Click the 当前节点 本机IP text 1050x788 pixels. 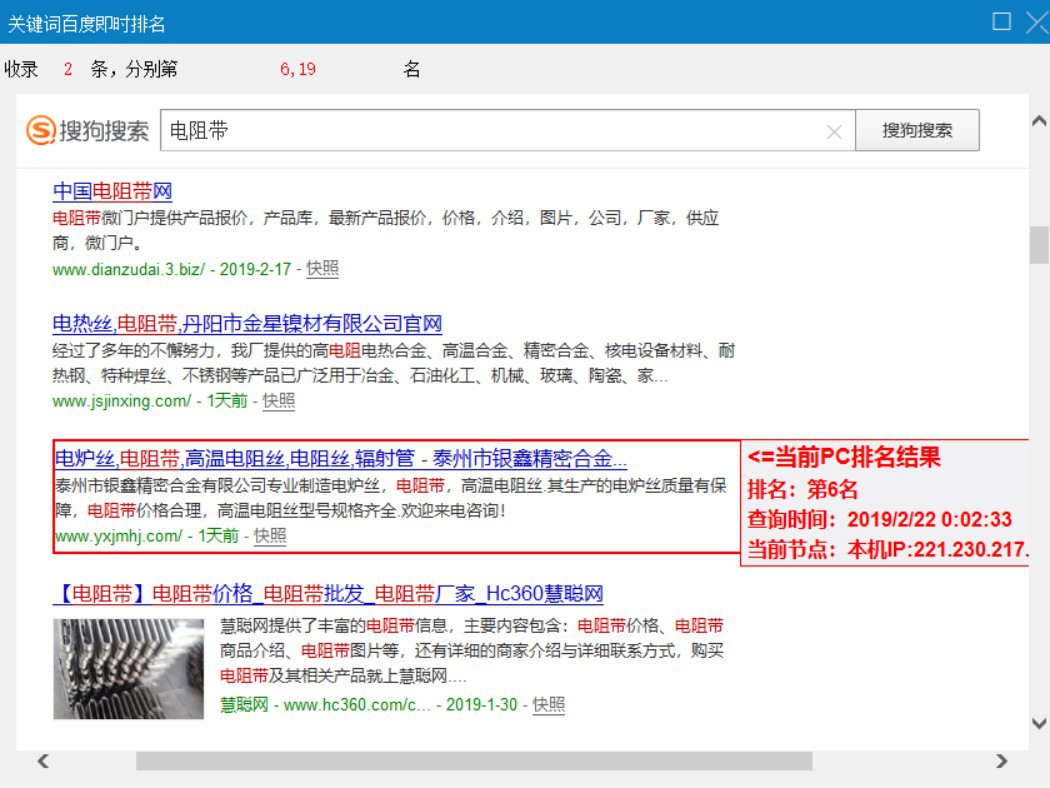click(887, 550)
